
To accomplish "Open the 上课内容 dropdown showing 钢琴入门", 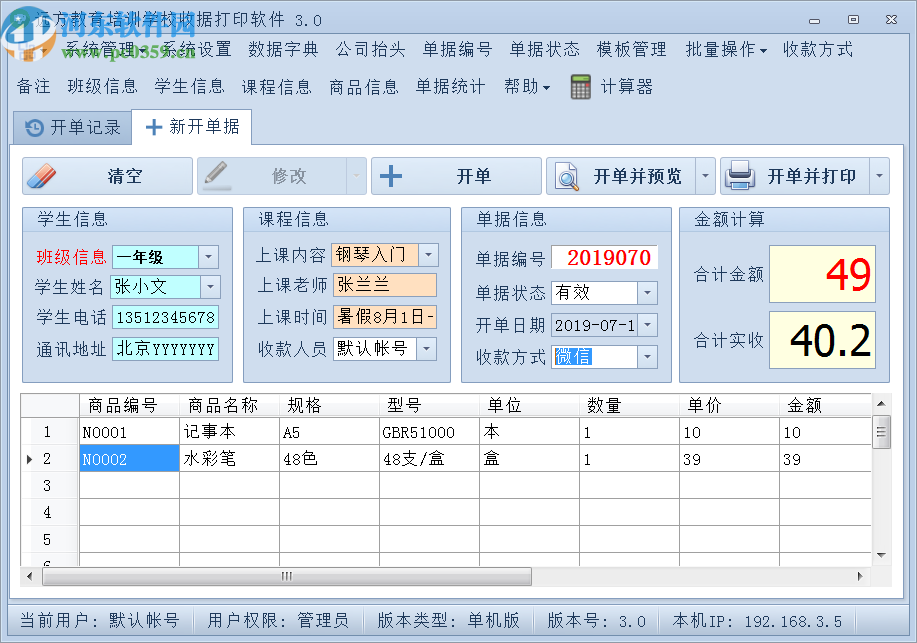I will coord(427,255).
